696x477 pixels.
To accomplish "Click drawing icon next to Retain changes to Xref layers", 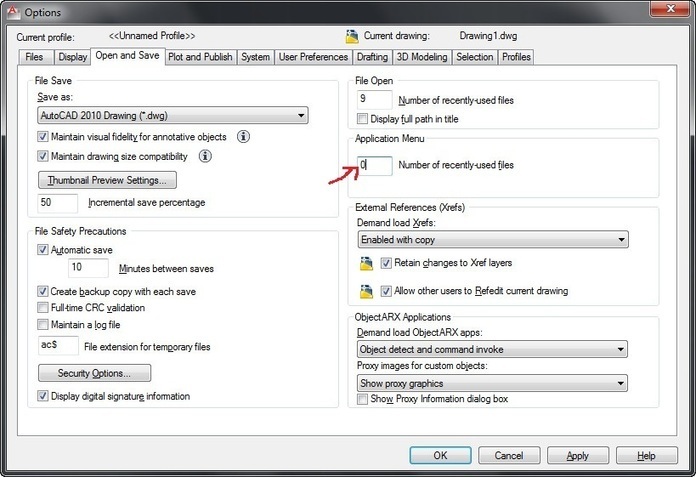I will click(366, 263).
